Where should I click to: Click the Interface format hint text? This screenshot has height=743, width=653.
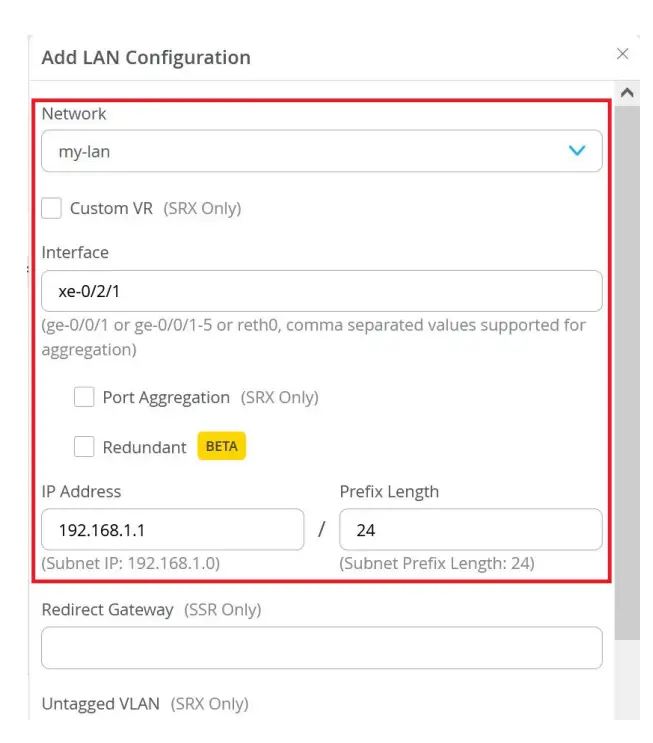(x=313, y=338)
